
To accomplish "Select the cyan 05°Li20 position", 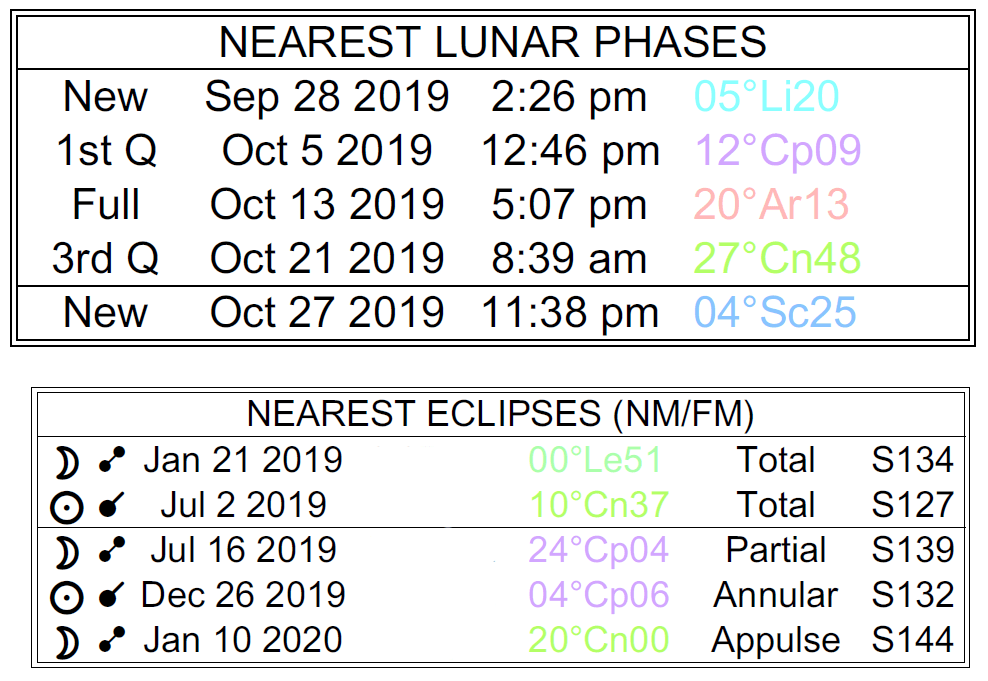I will (766, 97).
